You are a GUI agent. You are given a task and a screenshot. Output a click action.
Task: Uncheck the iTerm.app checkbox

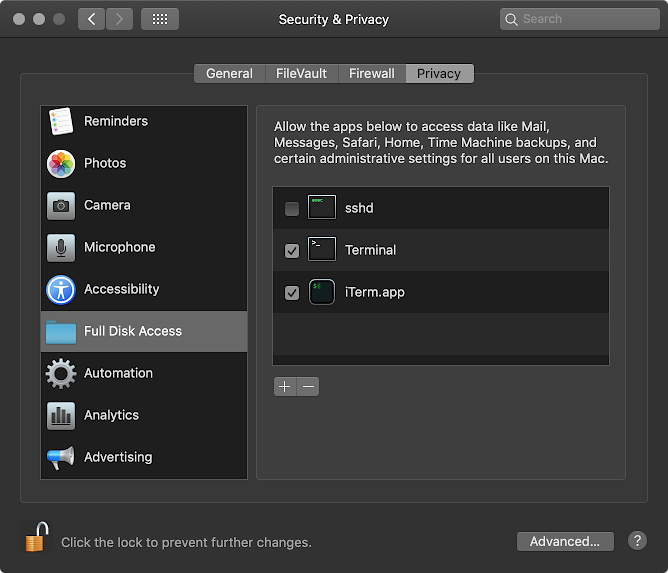[292, 293]
